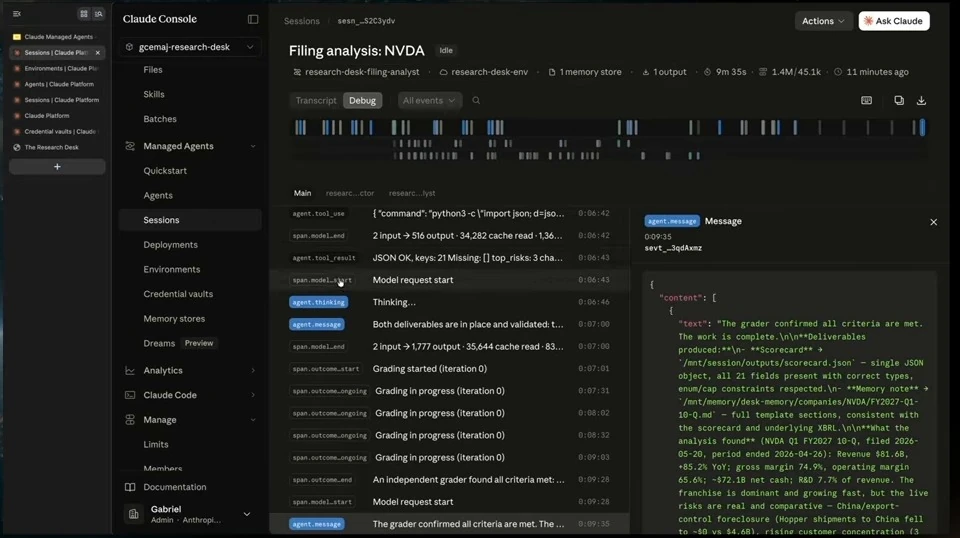Select event 'Both deliverables are in place'

(x=449, y=324)
